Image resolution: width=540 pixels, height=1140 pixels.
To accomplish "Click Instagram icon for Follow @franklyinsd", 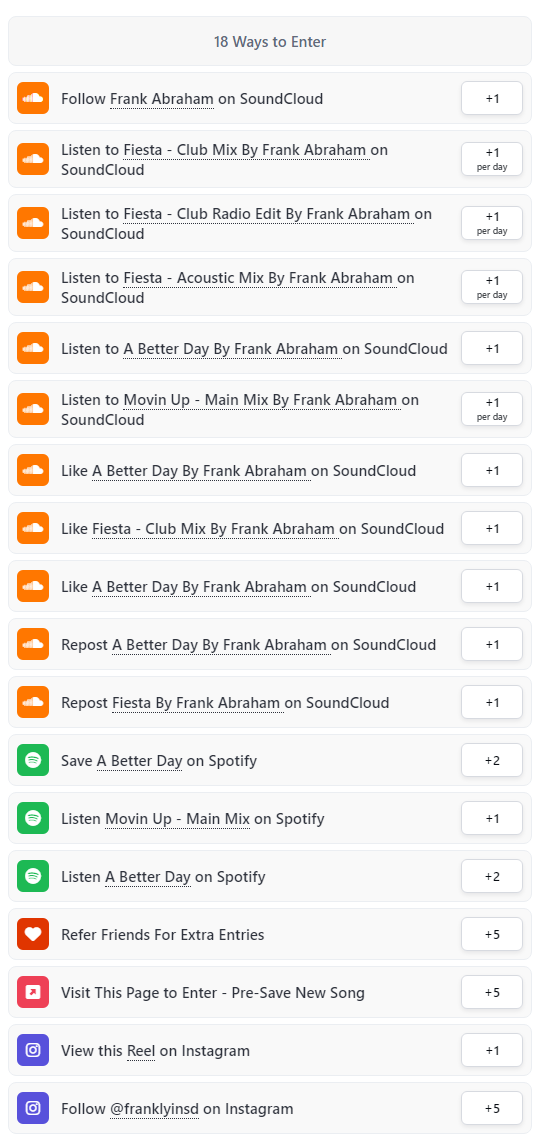I will (33, 1109).
